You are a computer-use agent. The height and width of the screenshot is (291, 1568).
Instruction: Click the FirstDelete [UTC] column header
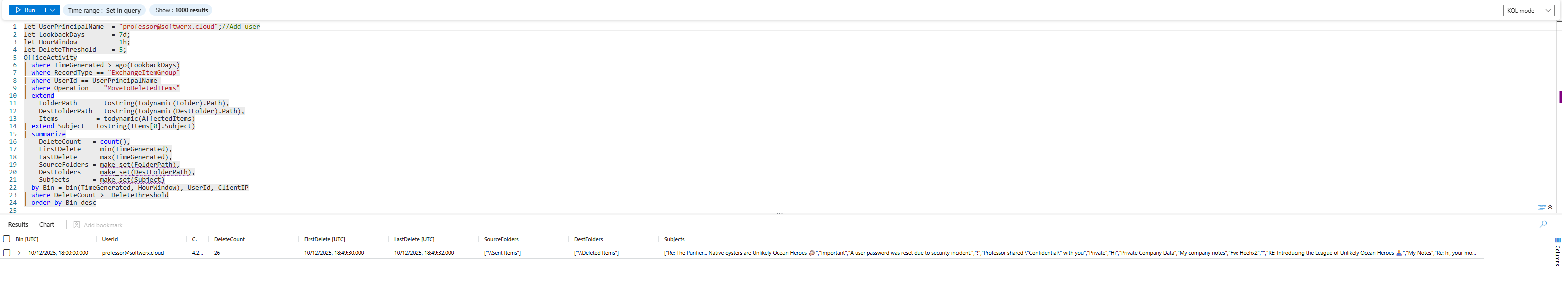pos(324,239)
